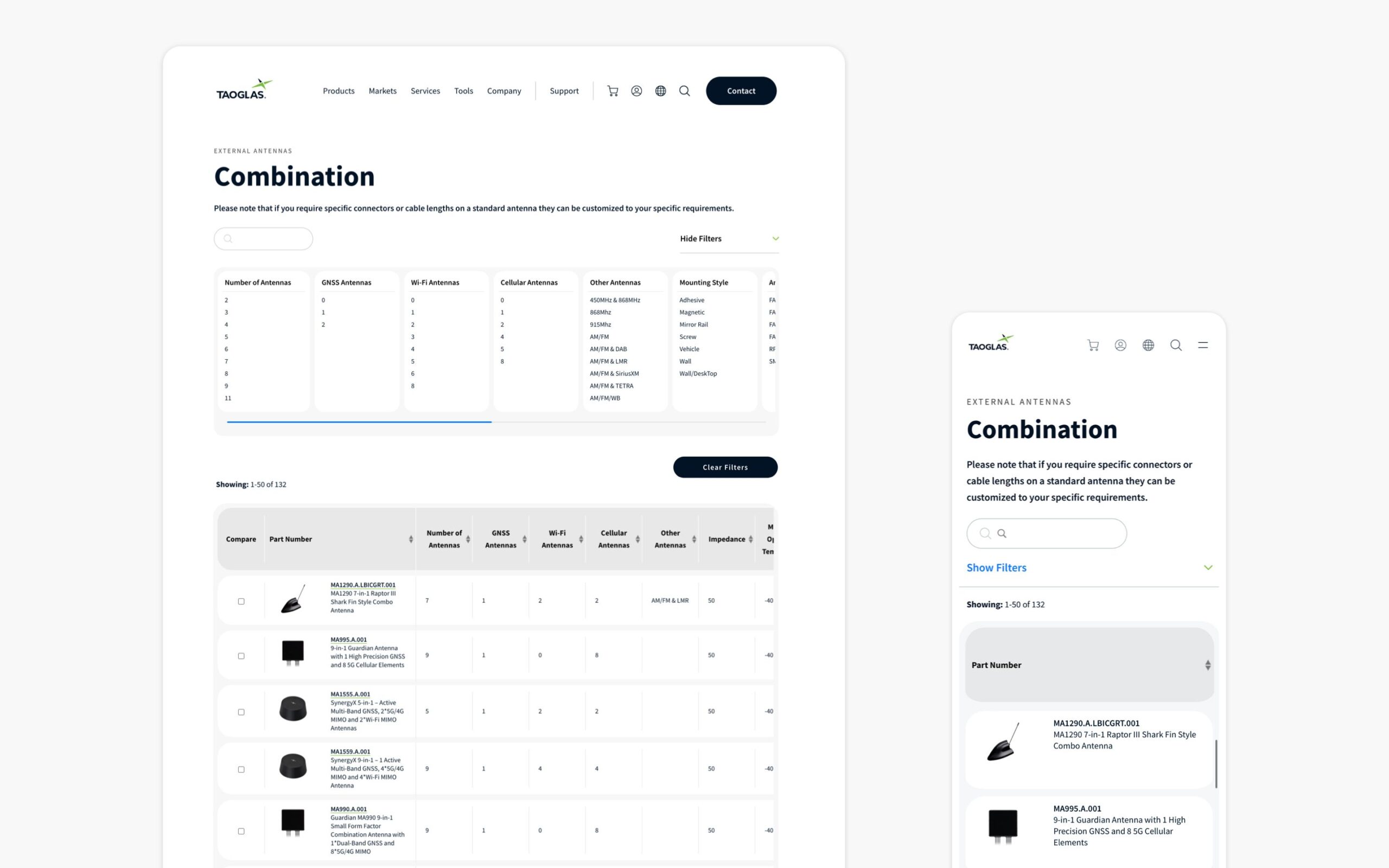The width and height of the screenshot is (1389, 868).
Task: Click the user account icon
Action: coord(637,90)
